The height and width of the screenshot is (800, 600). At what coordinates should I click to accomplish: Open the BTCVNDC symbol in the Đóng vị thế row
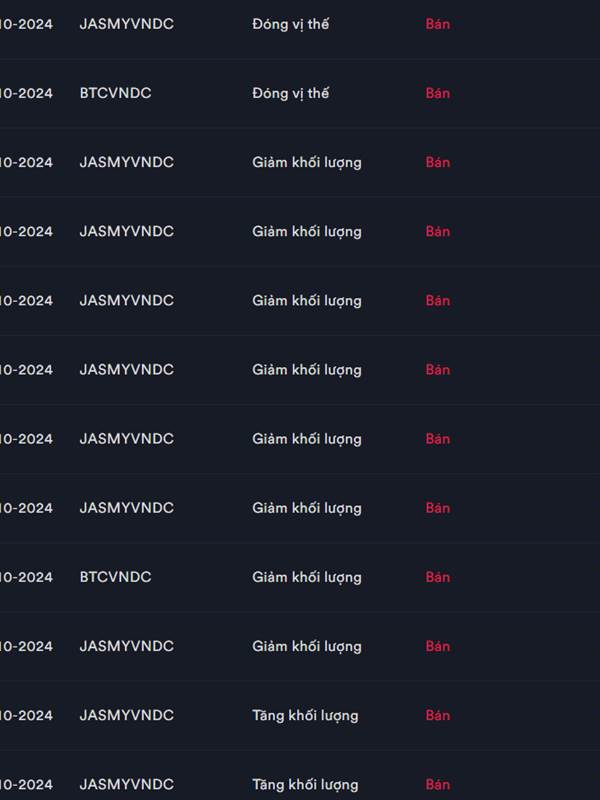click(115, 93)
